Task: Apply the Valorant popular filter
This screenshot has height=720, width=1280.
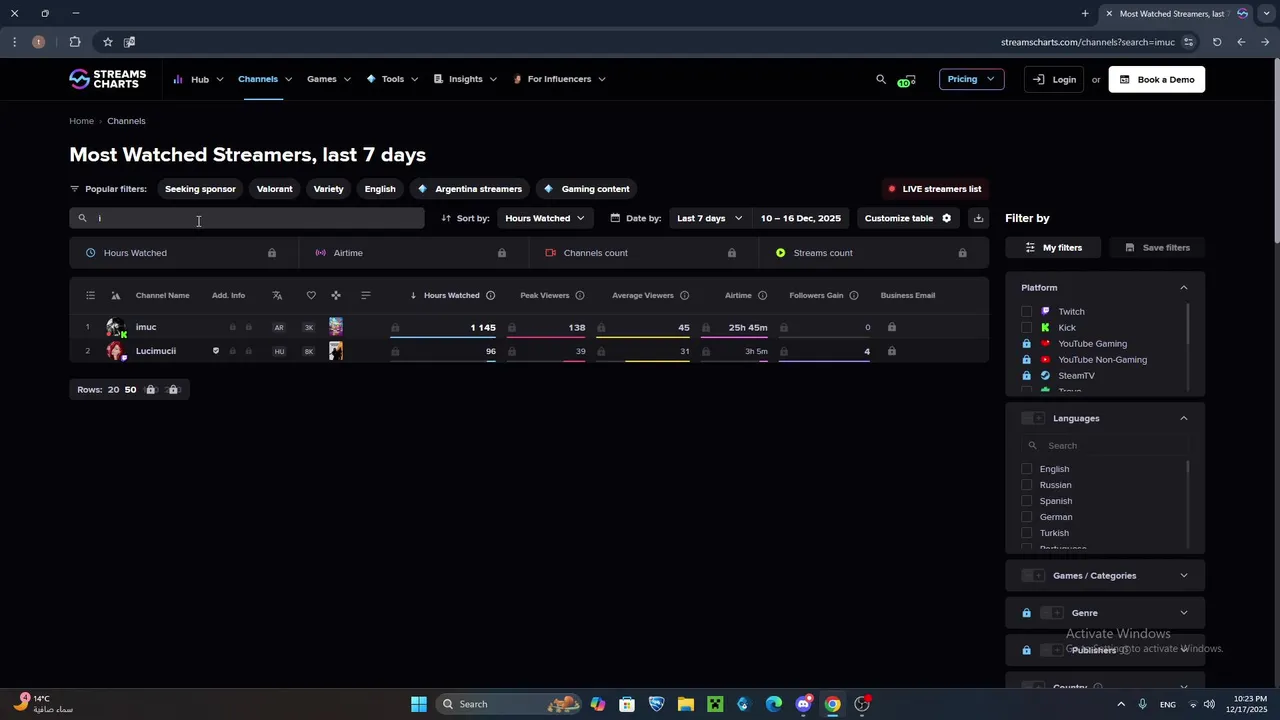Action: (274, 189)
